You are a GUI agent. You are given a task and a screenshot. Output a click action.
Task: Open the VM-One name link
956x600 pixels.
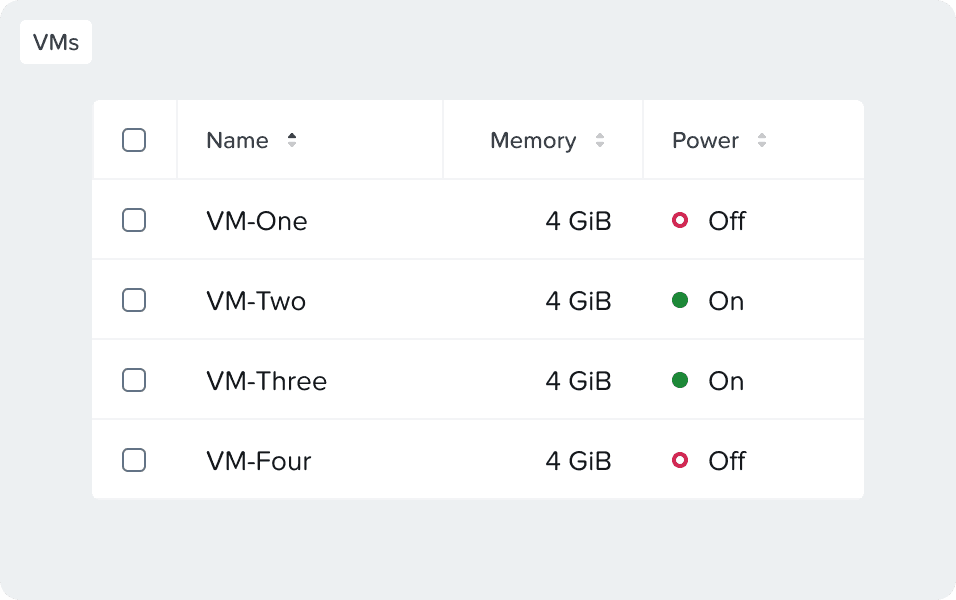tap(256, 220)
